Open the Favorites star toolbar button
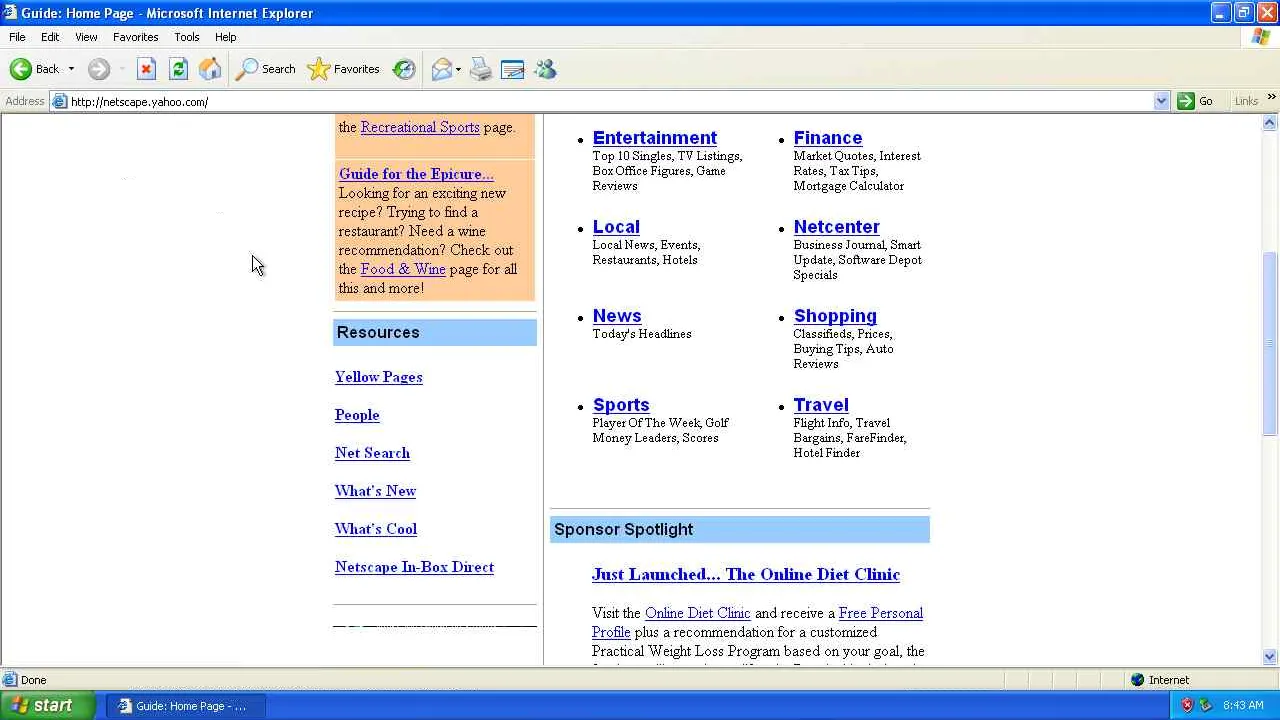 point(344,69)
